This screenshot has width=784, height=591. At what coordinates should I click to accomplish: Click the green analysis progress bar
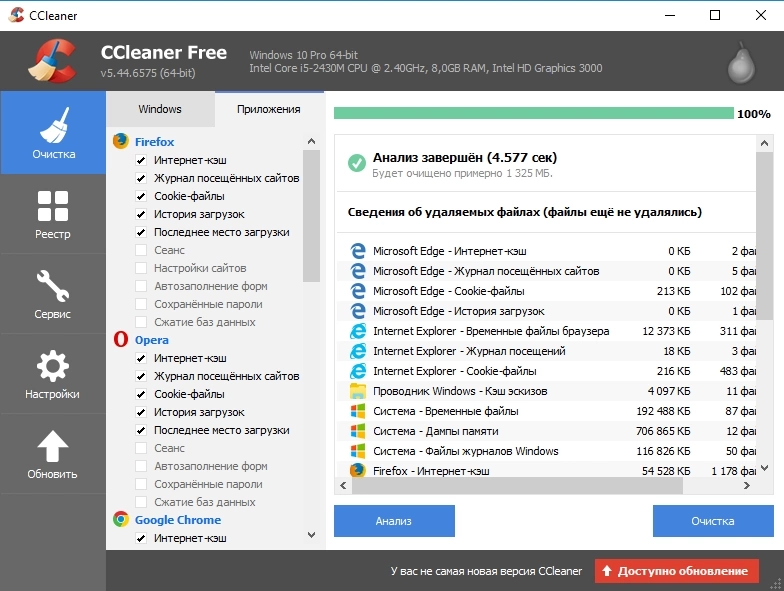(533, 113)
